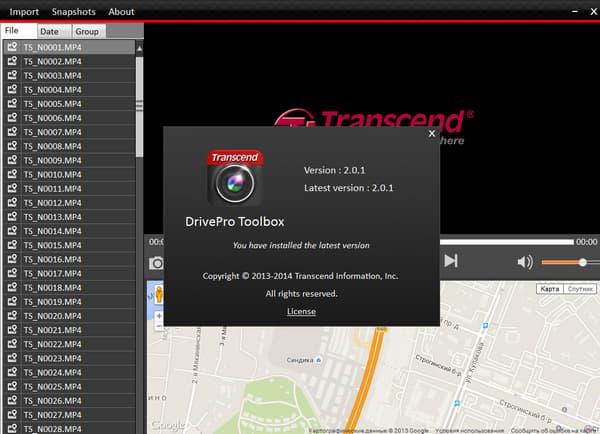The width and height of the screenshot is (600, 434).
Task: Click the video icon beside TS_N0028.MP4
Action: pyautogui.click(x=12, y=428)
